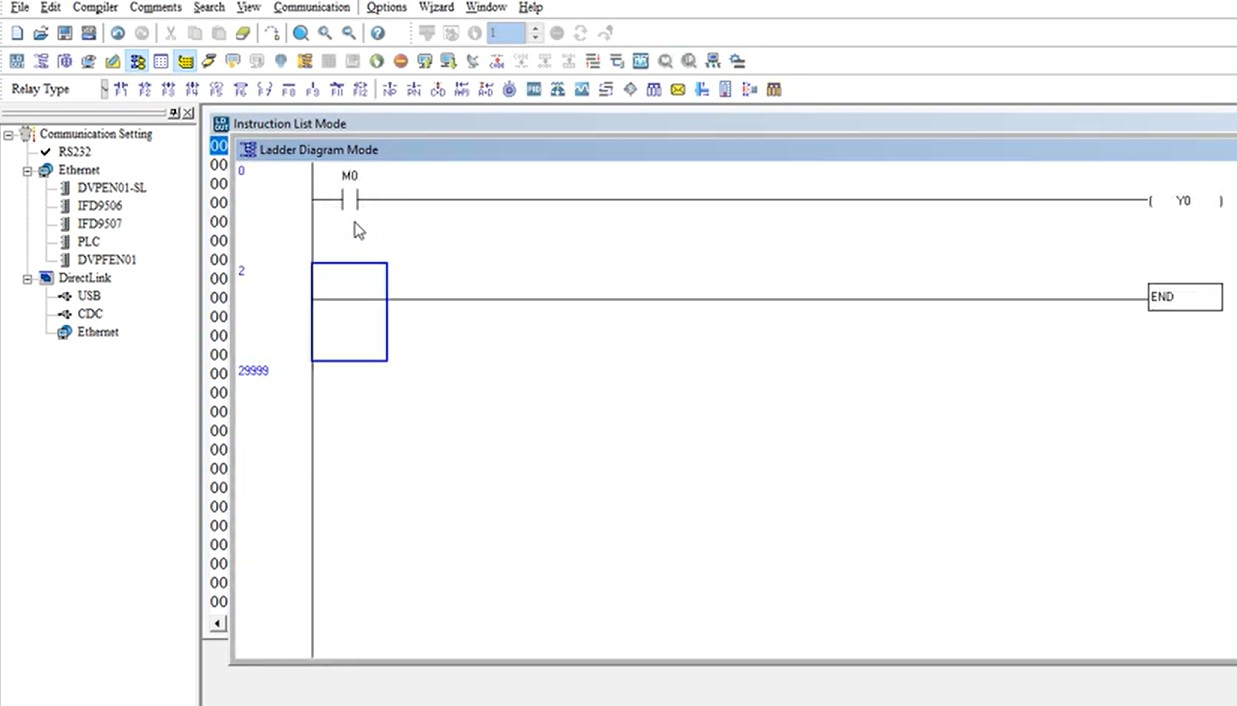Collapse the DirectLink tree branch

click(28, 279)
